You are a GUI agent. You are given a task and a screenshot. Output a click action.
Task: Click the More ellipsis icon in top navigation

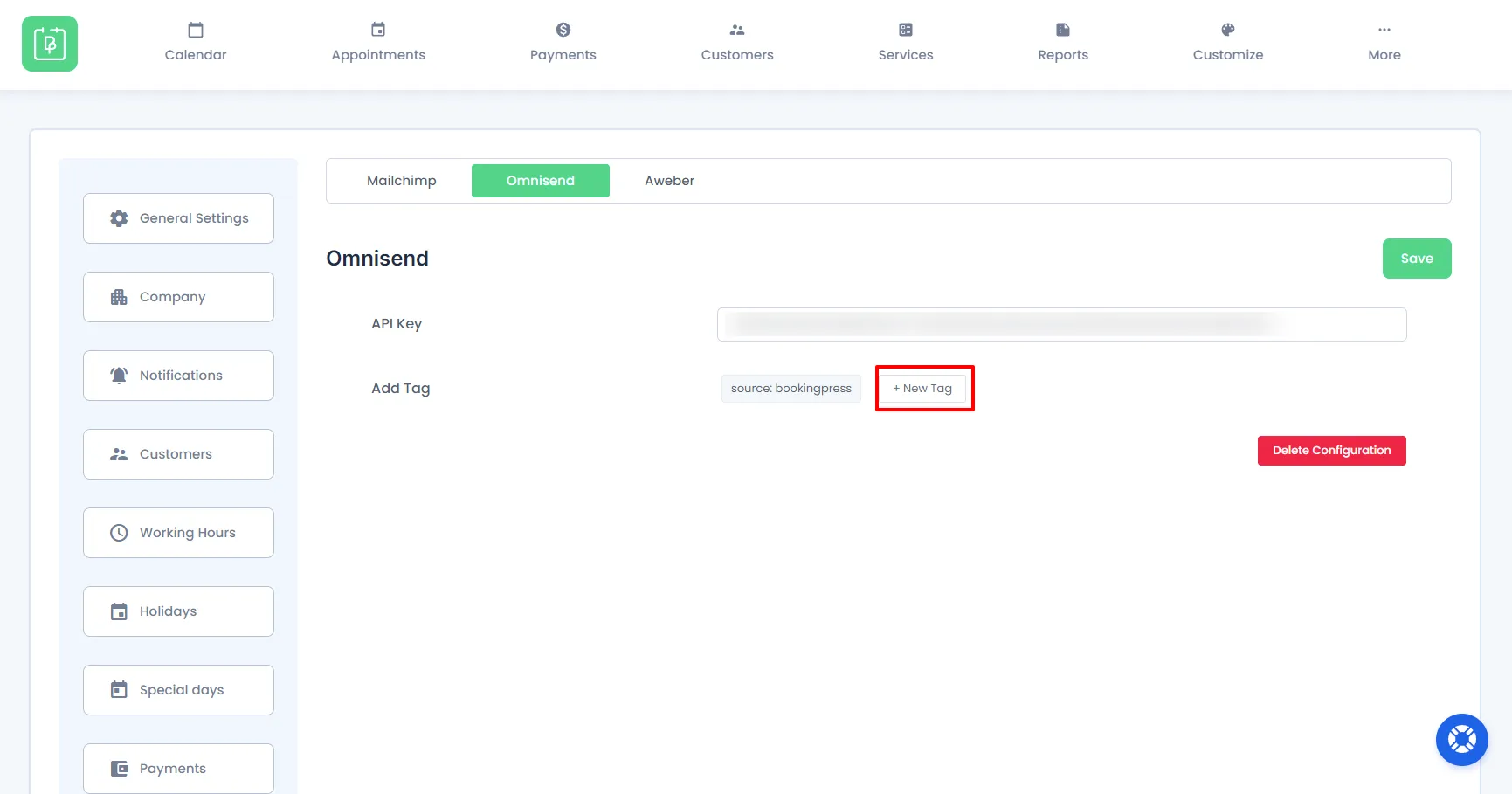coord(1384,30)
